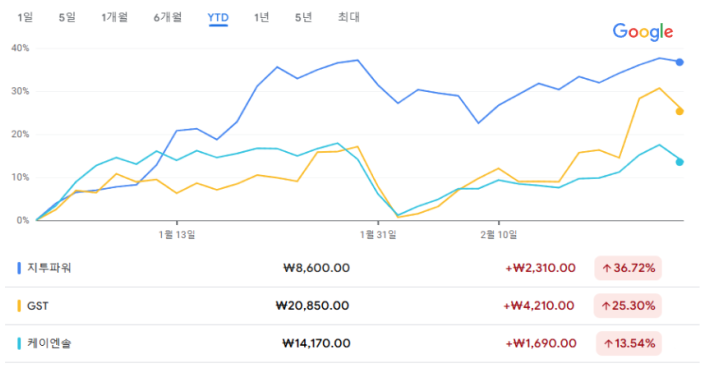Open the 지투파워 stock row
Viewport: 706px width, 369px height.
pos(352,268)
